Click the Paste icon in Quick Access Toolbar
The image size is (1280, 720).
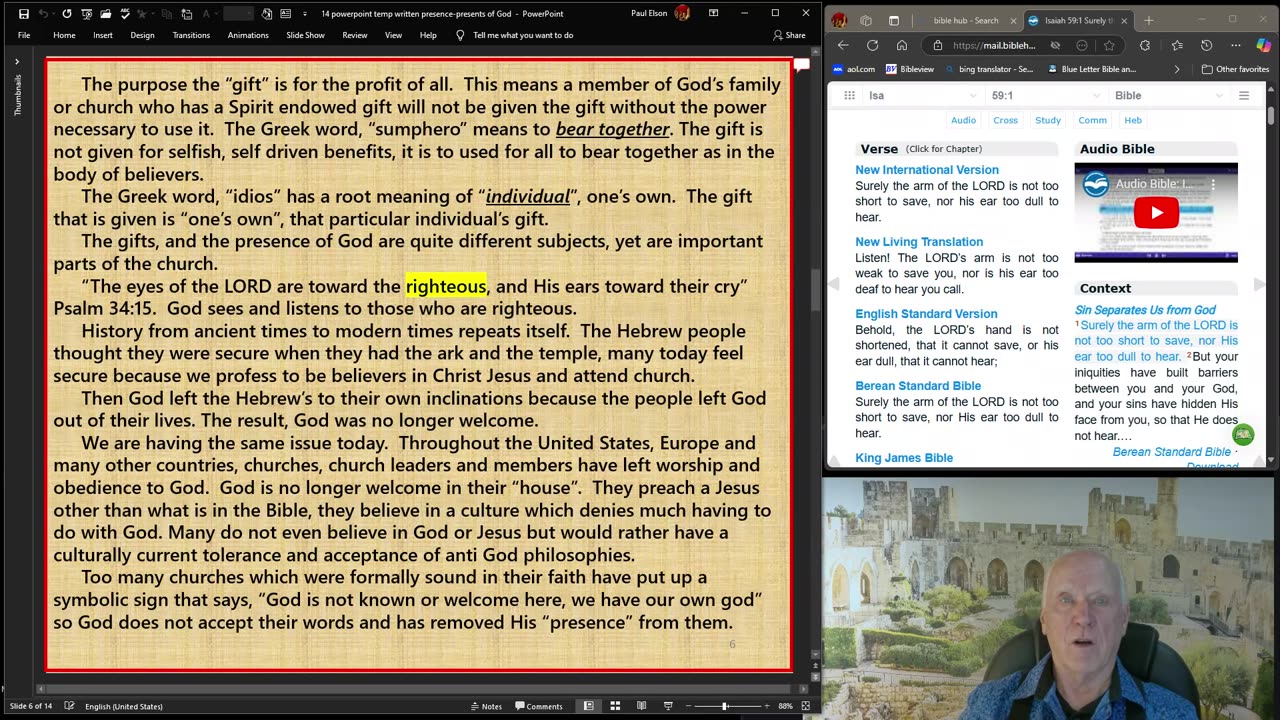pyautogui.click(x=187, y=14)
